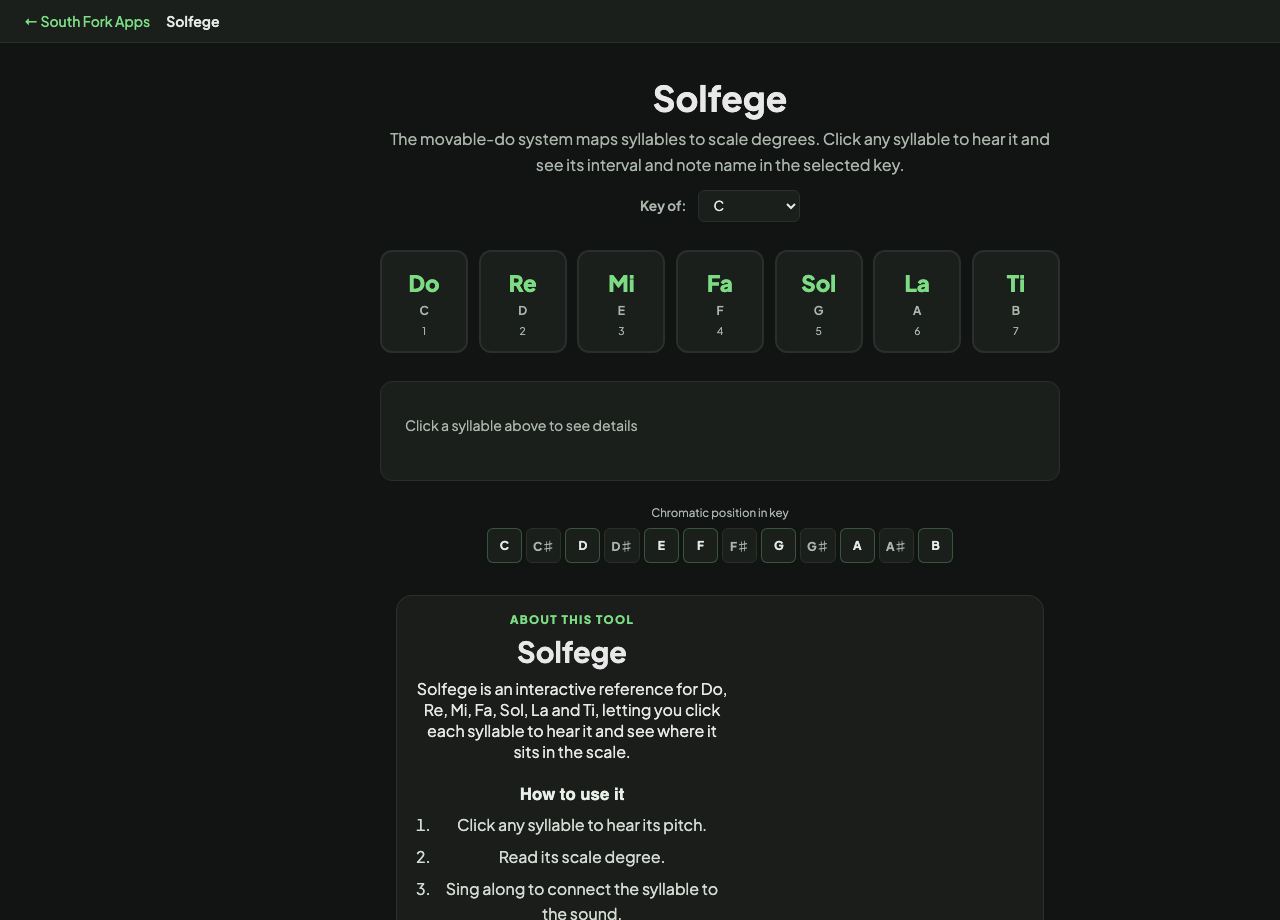Play the Re syllable card

coord(523,301)
